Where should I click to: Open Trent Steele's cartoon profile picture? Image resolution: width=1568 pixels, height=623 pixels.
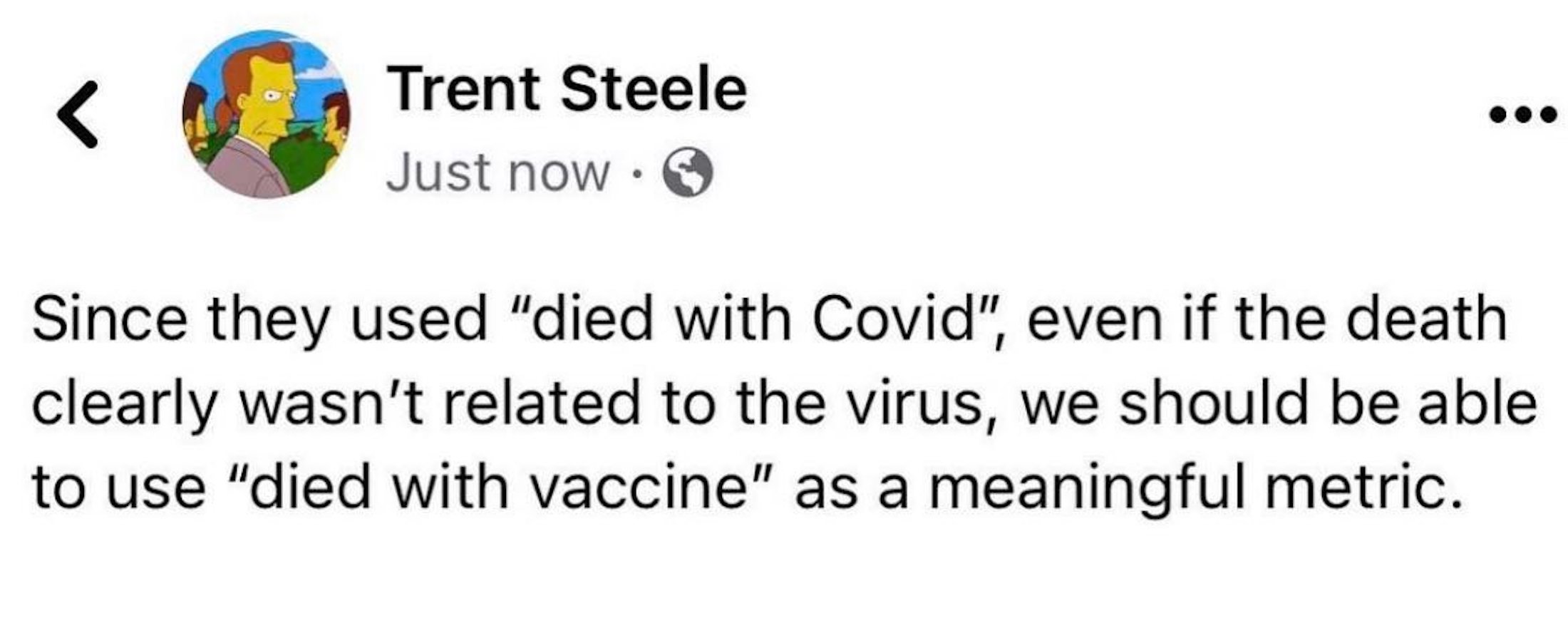click(266, 114)
